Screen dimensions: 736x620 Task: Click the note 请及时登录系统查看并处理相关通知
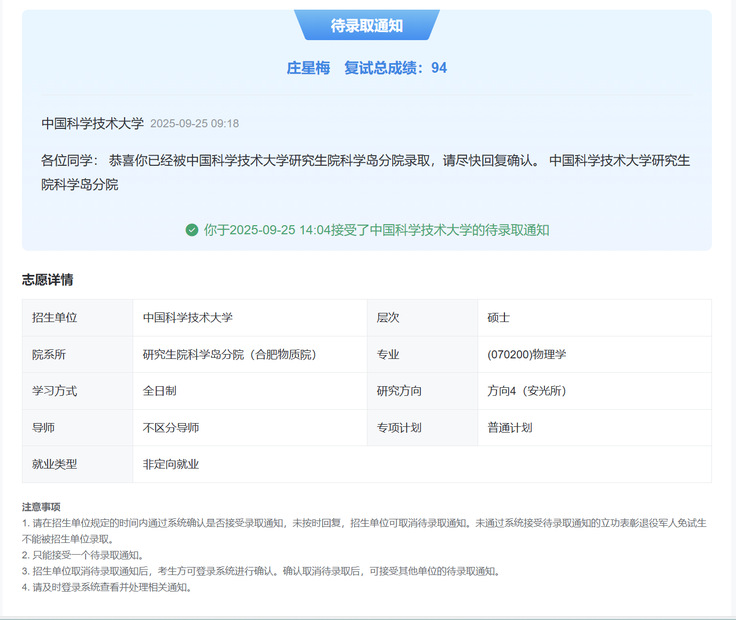109,587
